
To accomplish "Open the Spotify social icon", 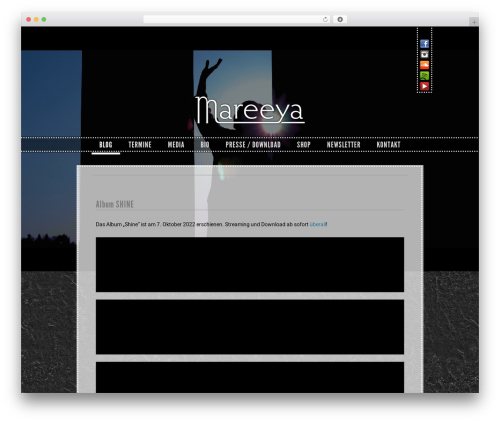I will click(x=424, y=76).
